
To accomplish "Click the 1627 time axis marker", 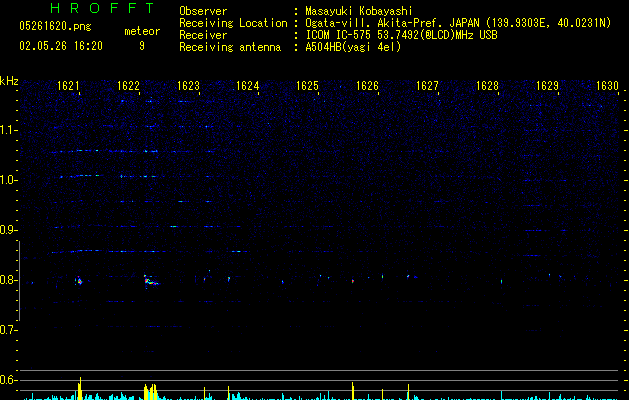I will pos(427,86).
